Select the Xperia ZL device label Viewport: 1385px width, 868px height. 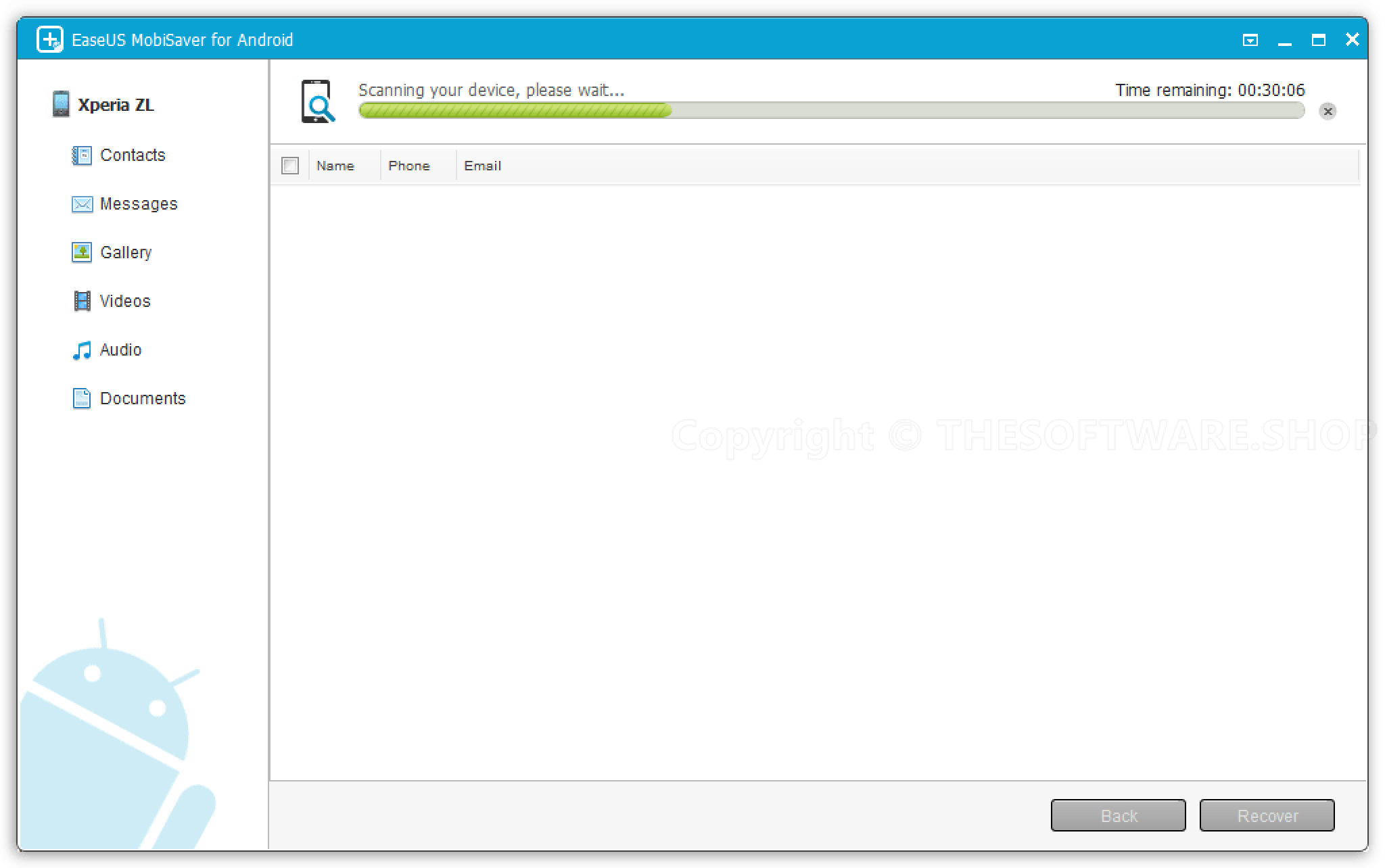pos(116,105)
